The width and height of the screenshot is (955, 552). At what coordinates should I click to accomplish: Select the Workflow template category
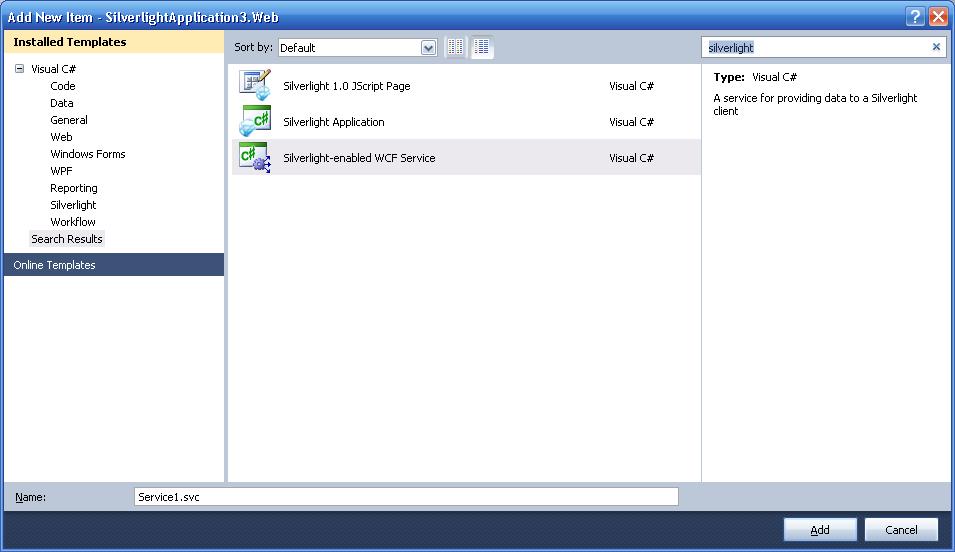72,222
